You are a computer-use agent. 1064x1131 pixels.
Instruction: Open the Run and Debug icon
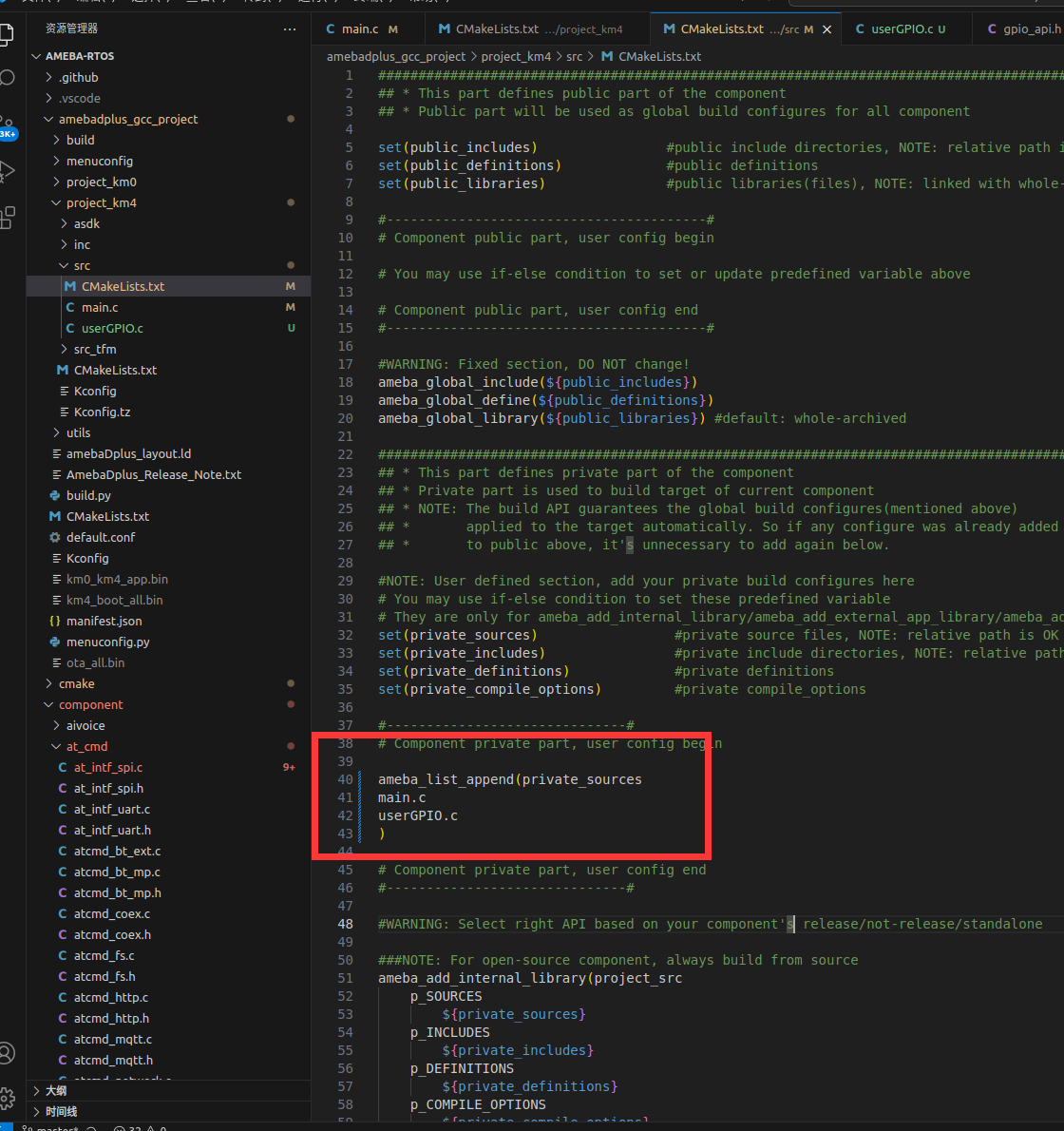pos(7,172)
